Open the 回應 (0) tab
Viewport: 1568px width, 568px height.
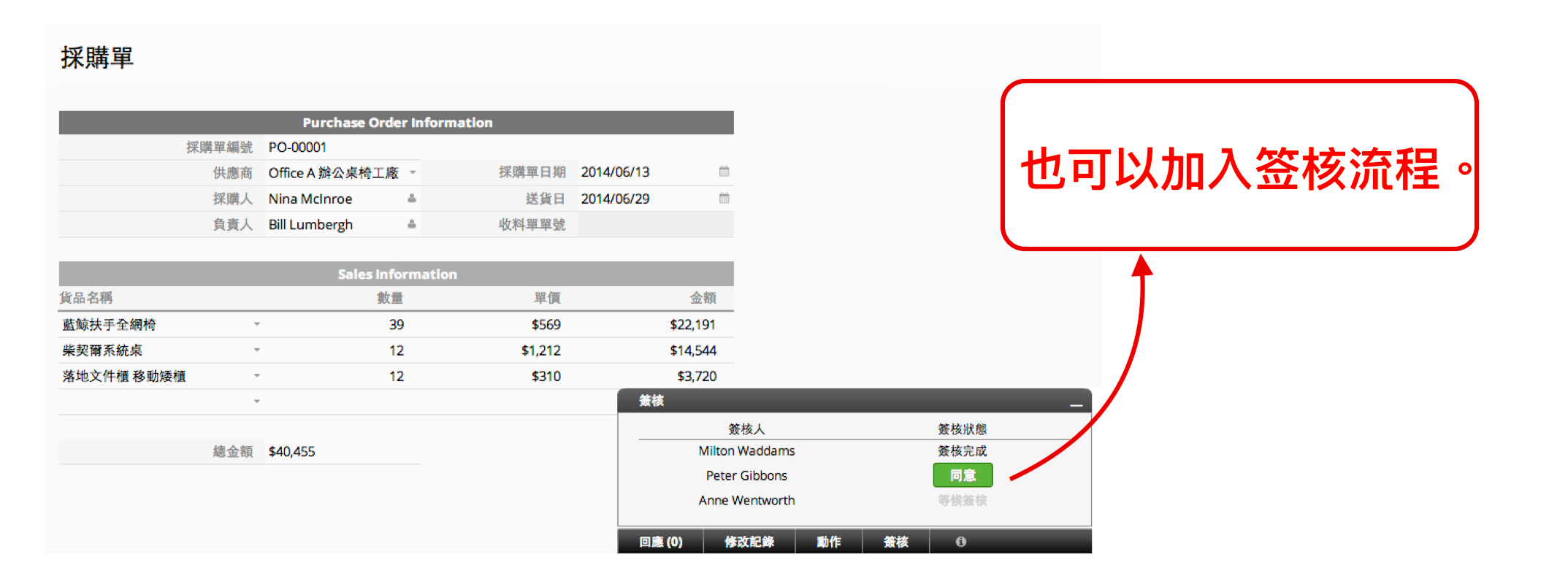(x=660, y=542)
